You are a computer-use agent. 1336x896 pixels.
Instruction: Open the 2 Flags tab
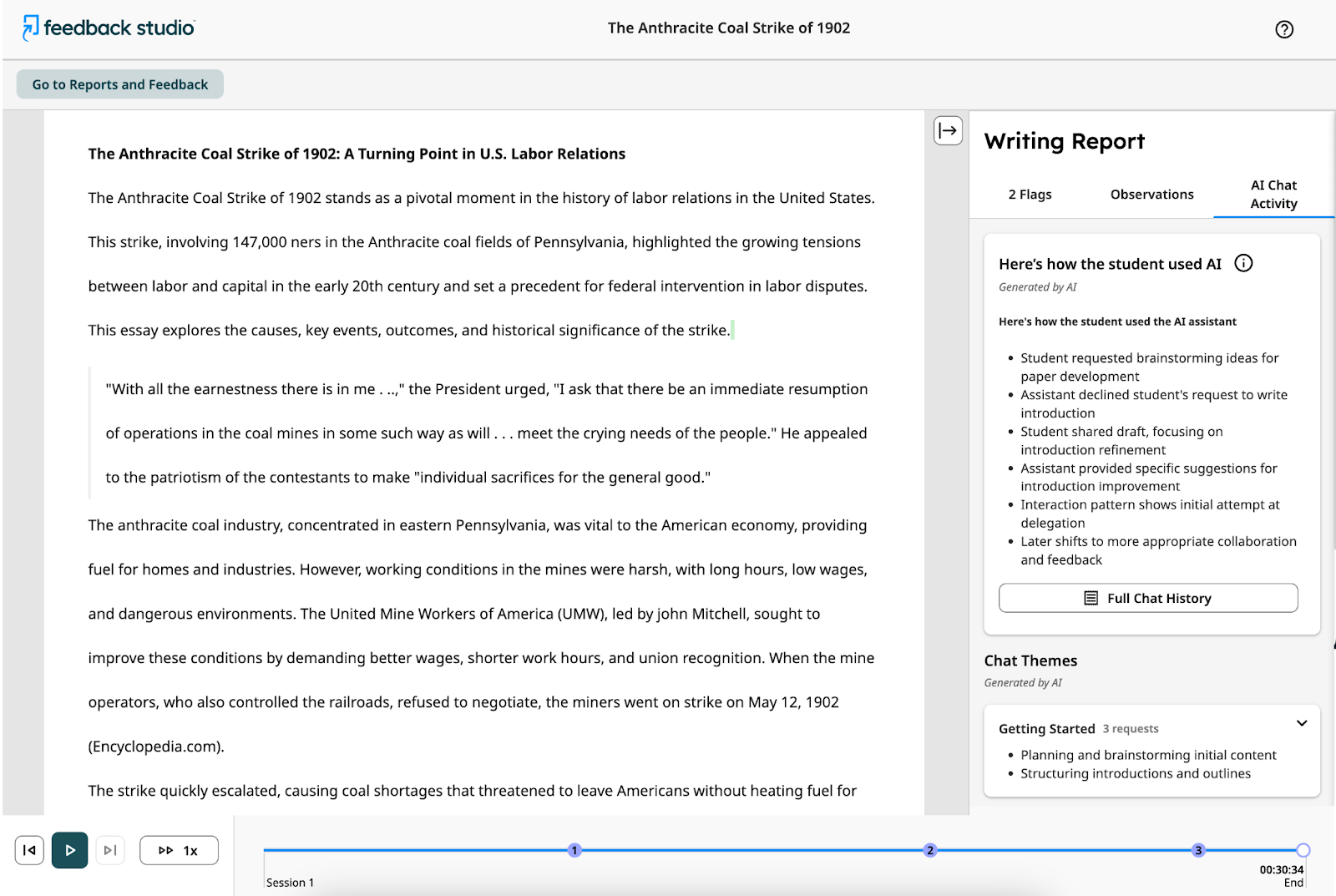click(1030, 195)
